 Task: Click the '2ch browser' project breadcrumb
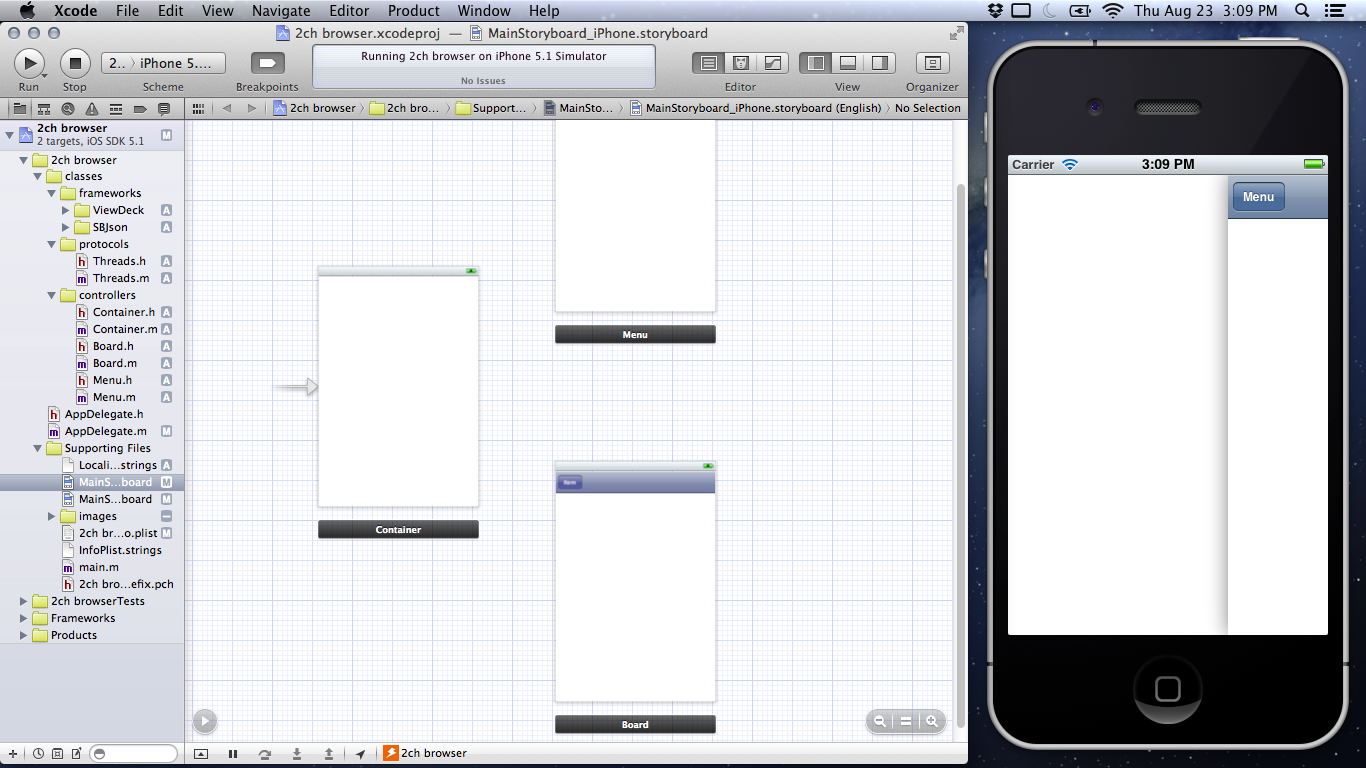[x=314, y=108]
